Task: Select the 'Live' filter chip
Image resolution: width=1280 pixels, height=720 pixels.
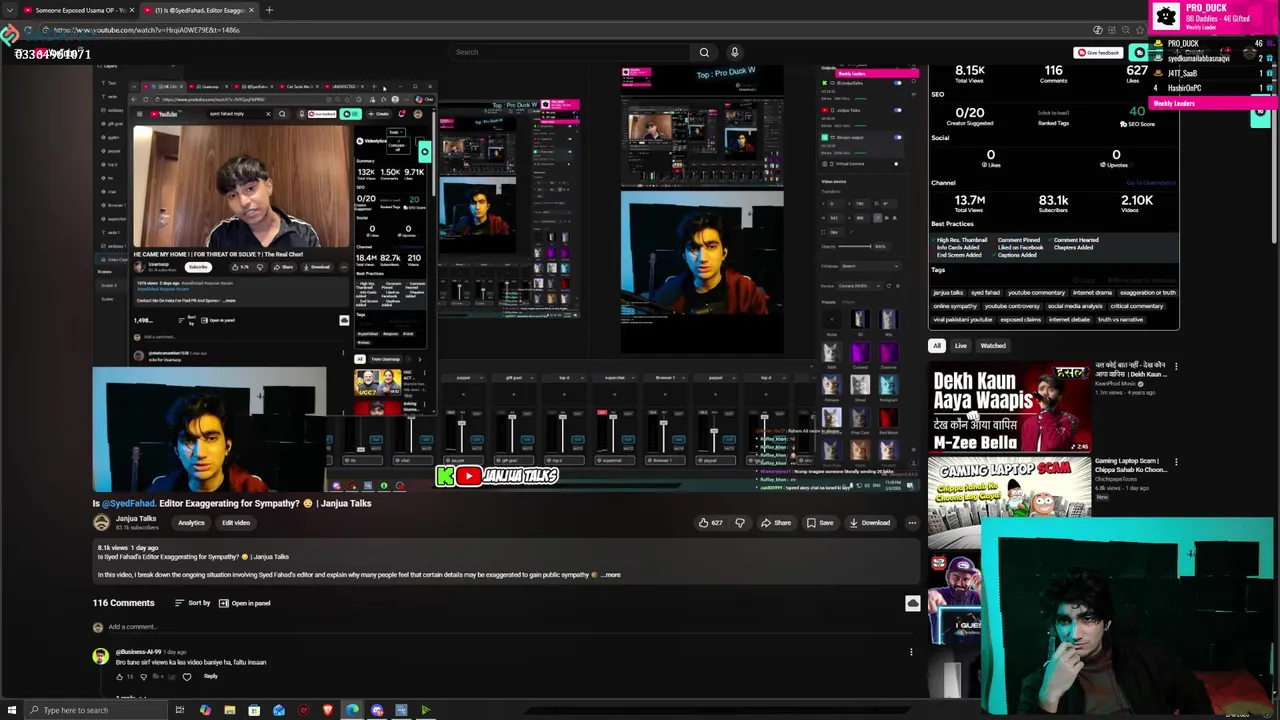Action: tap(961, 346)
